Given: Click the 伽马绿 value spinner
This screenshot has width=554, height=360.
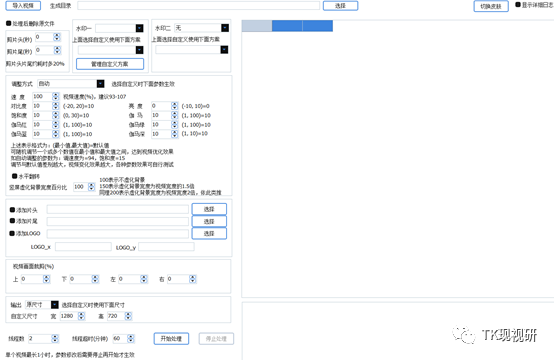Looking at the screenshot, I should 175,124.
